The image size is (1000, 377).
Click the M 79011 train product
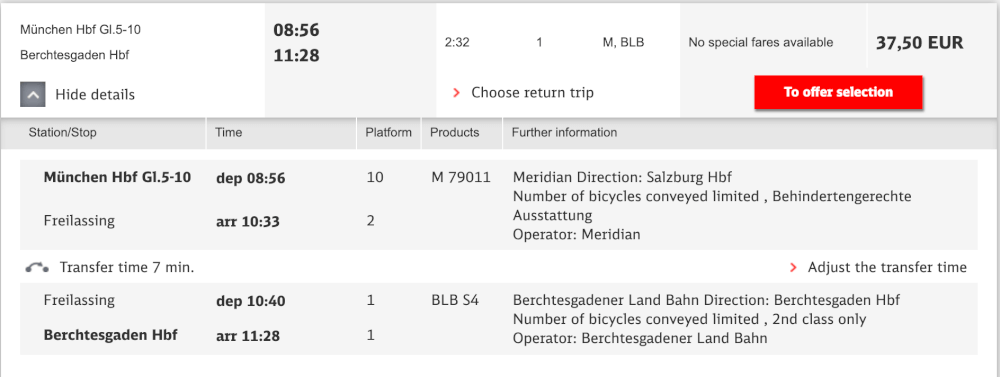point(461,177)
